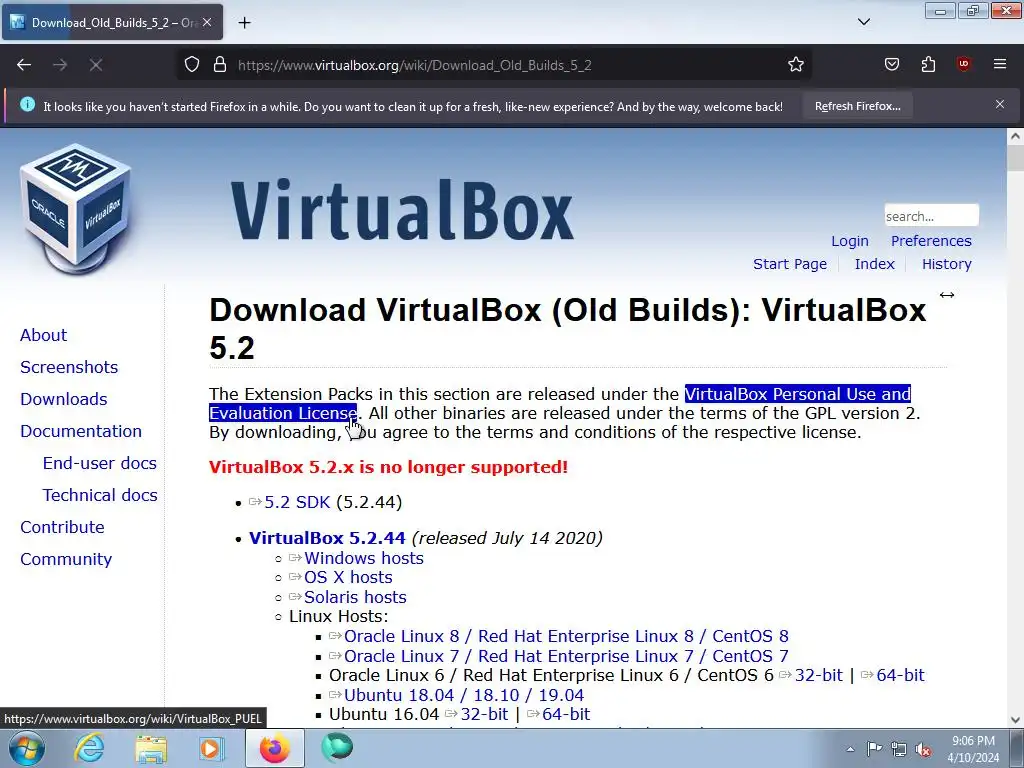Click the scrollbar down arrow
The image size is (1024, 768).
[1015, 720]
